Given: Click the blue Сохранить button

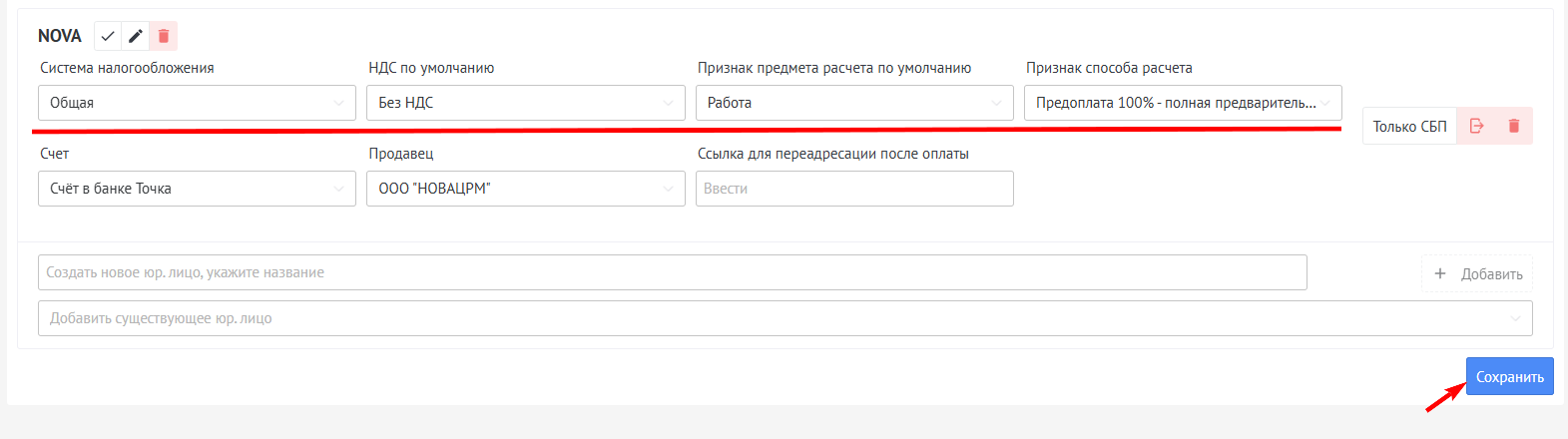Looking at the screenshot, I should tap(1509, 376).
